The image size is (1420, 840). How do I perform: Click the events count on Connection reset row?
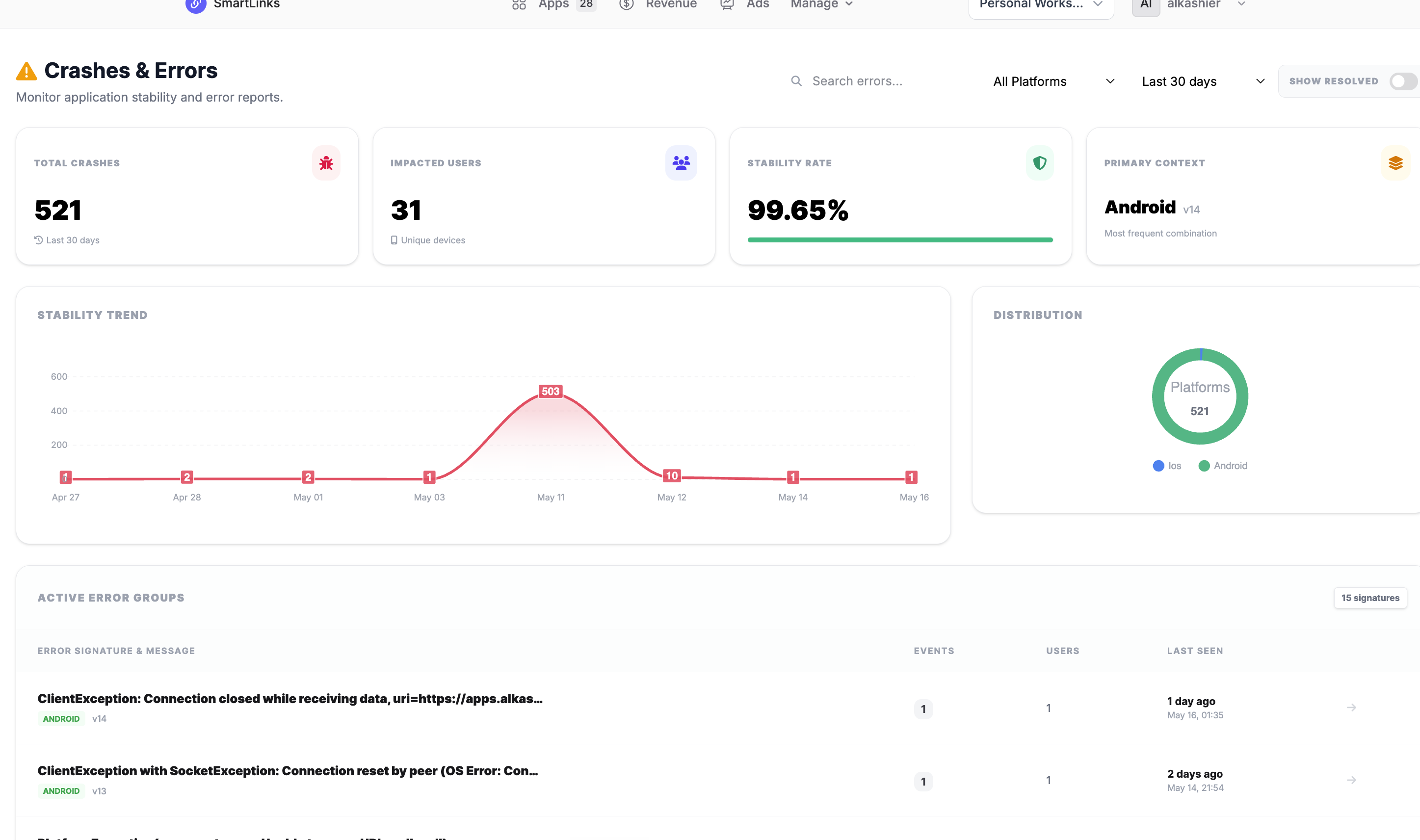click(x=923, y=781)
